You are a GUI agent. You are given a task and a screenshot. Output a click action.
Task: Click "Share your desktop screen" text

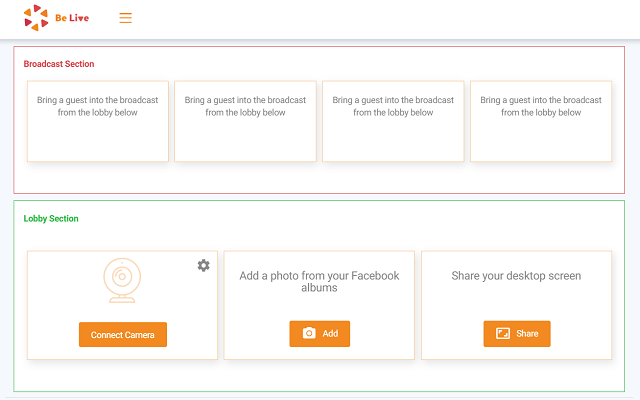pyautogui.click(x=516, y=276)
